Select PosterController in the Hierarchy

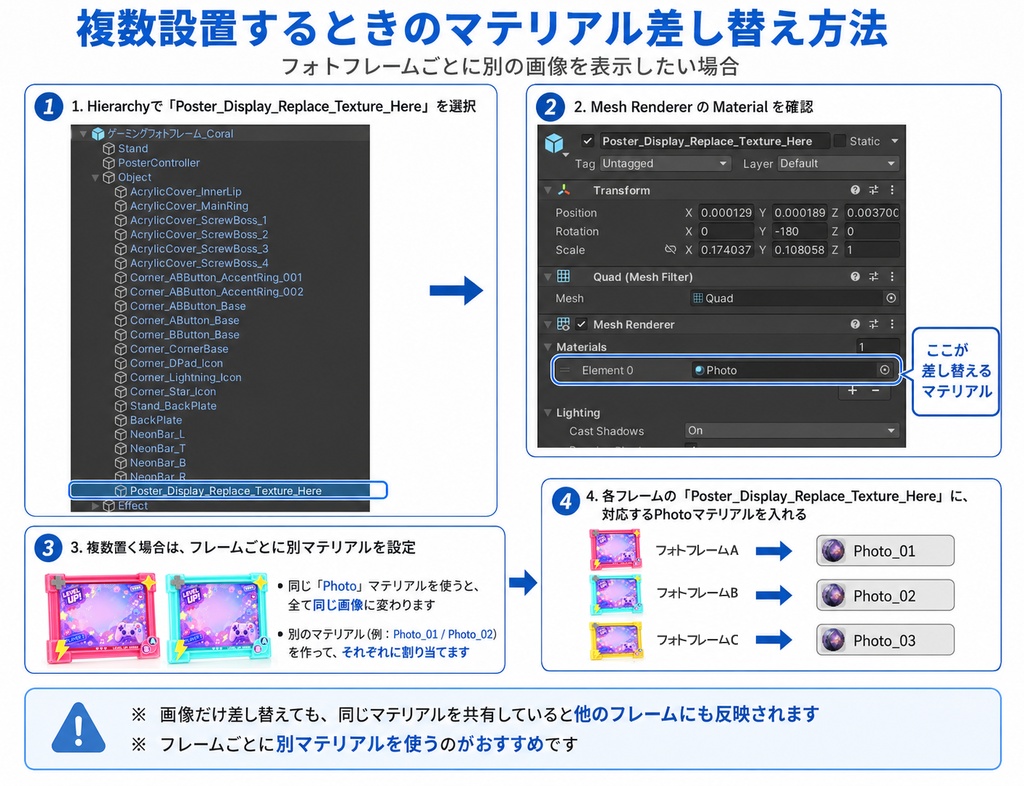tap(159, 163)
